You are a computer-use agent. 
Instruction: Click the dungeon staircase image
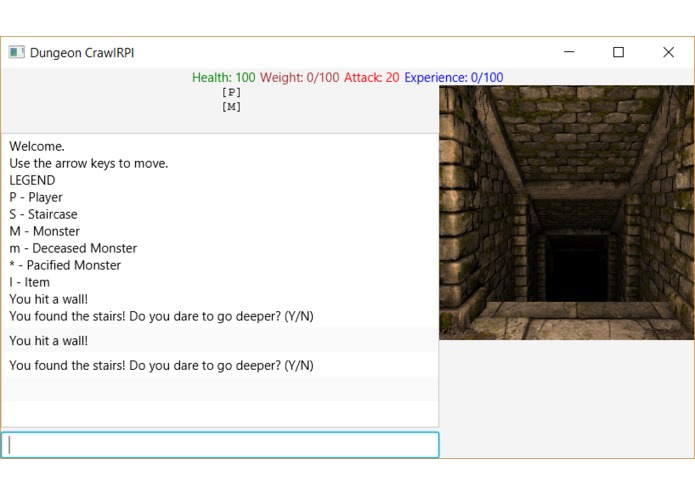click(566, 213)
